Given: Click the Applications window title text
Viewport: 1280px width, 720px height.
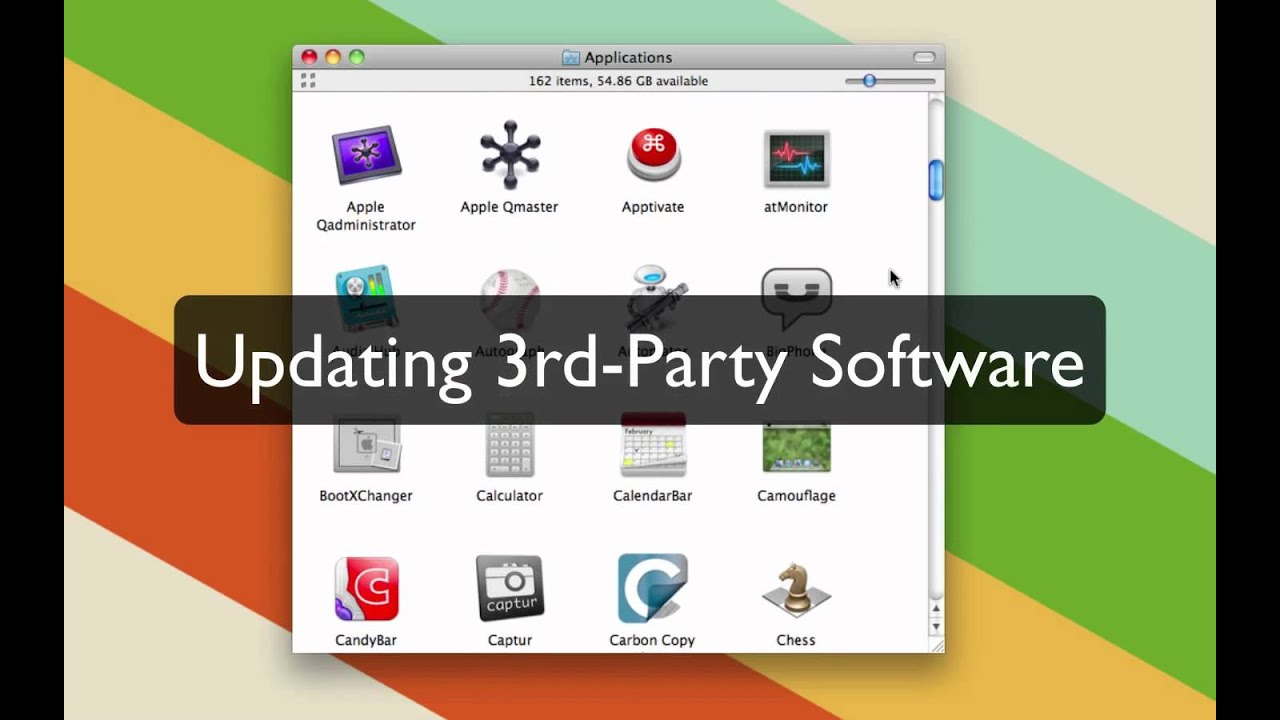Looking at the screenshot, I should click(x=628, y=58).
